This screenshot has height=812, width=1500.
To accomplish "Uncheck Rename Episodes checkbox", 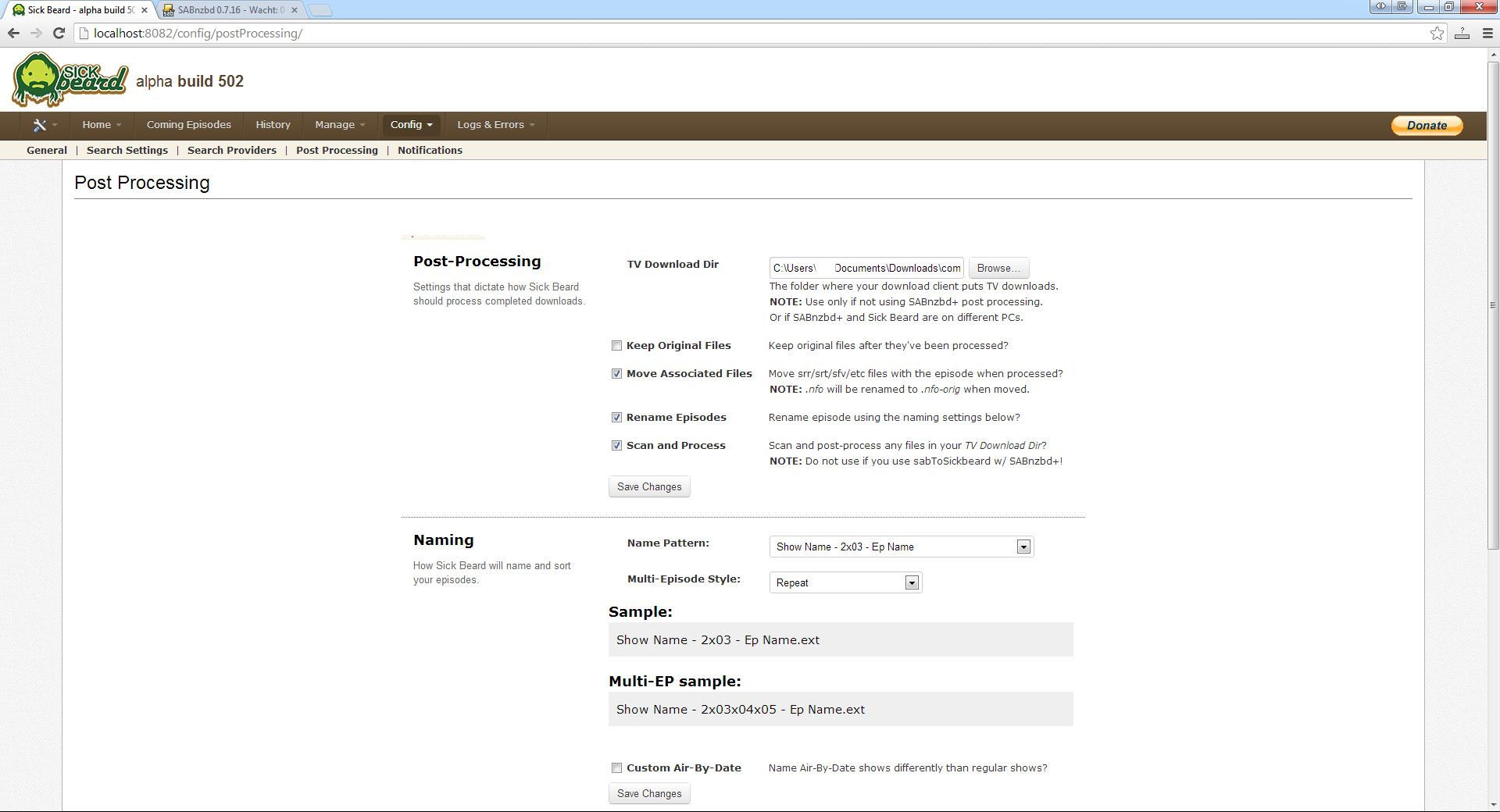I will pos(616,417).
